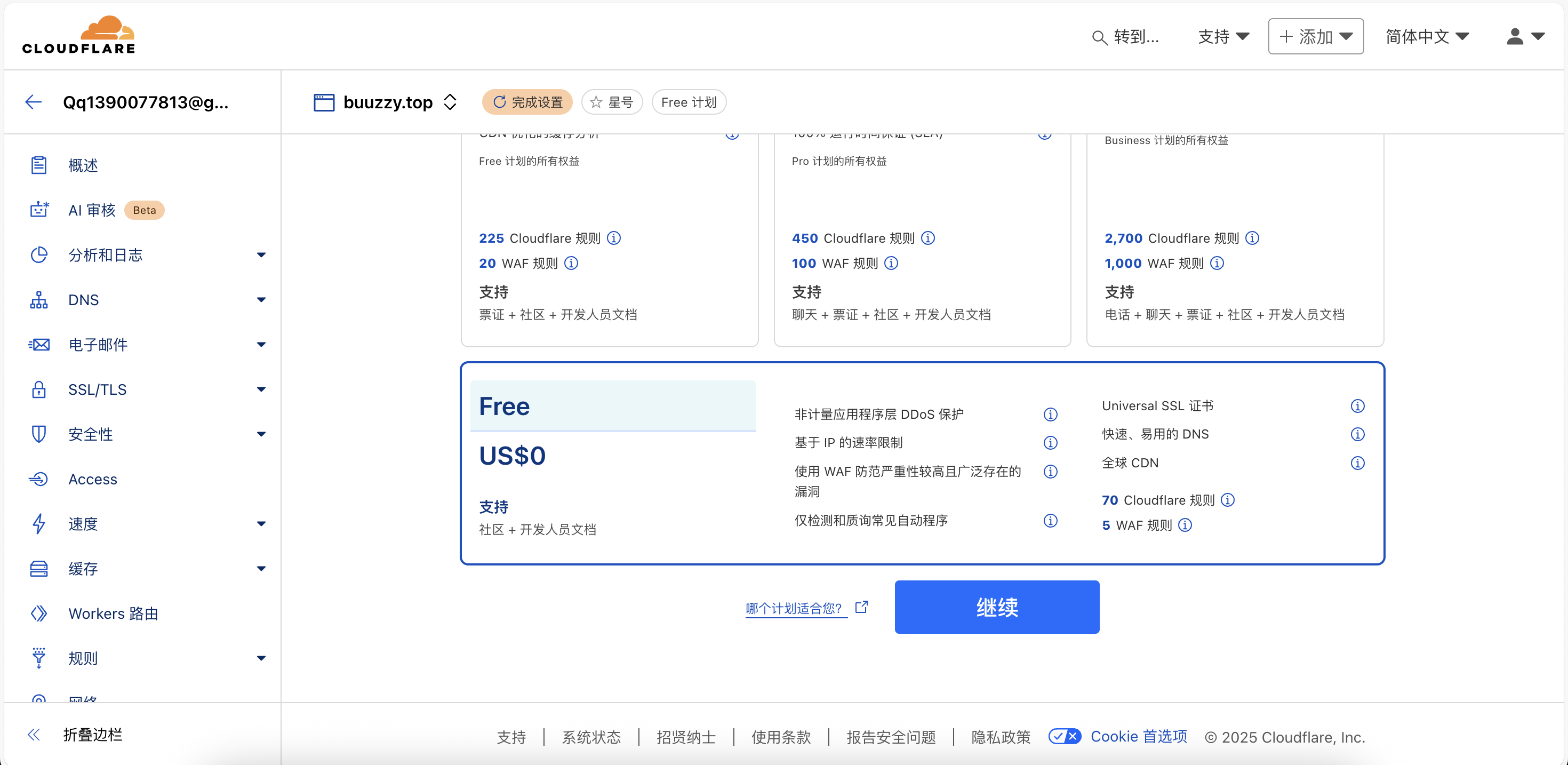Expand the SSL/TLS submenu arrow

pos(261,389)
